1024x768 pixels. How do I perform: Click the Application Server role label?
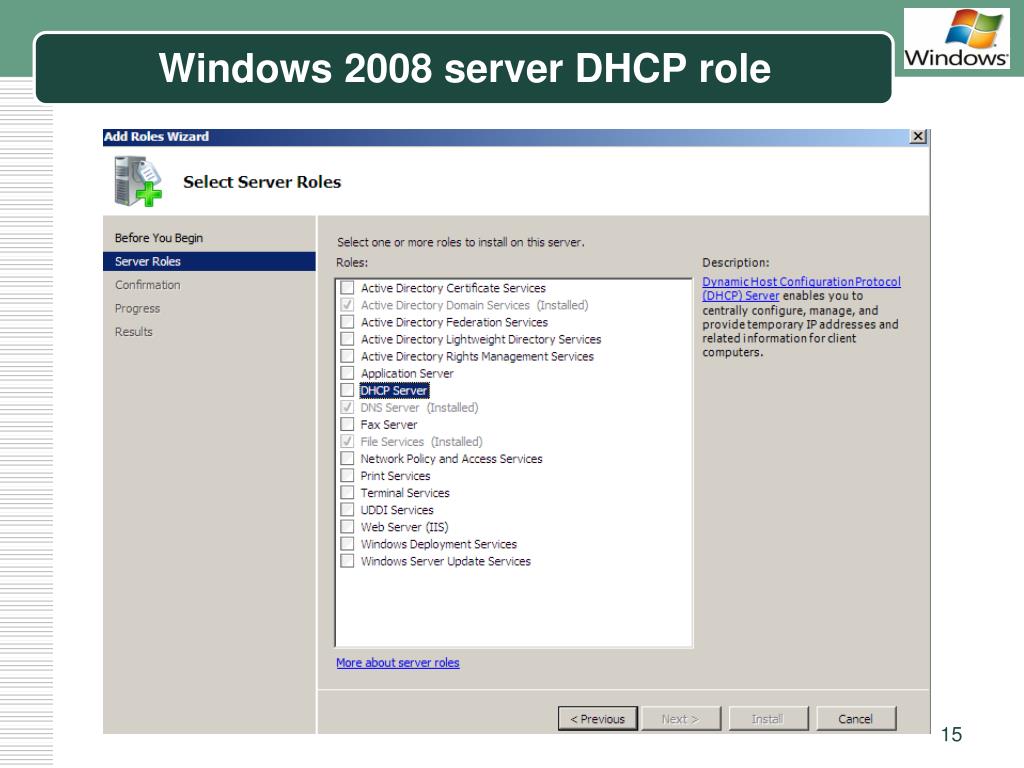407,373
